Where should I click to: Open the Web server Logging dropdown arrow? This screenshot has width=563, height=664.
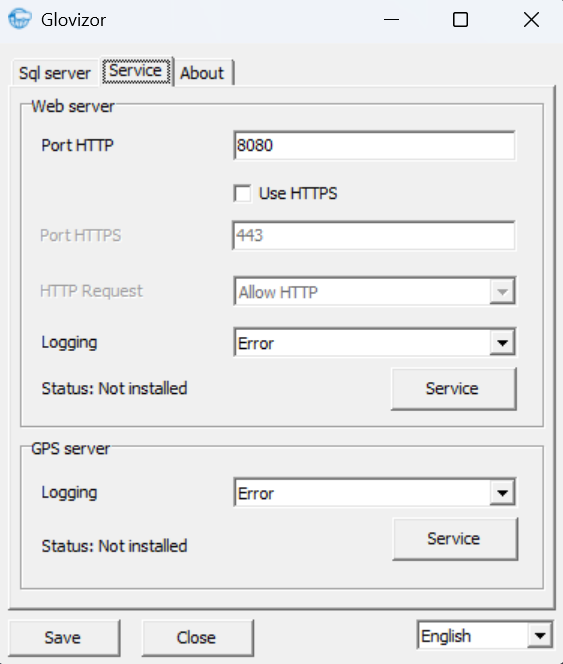pos(502,342)
